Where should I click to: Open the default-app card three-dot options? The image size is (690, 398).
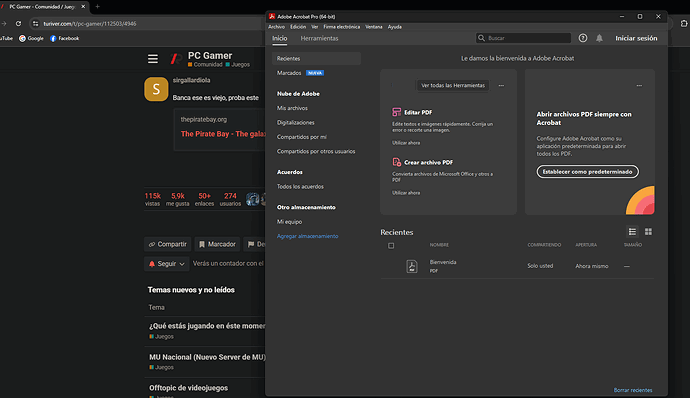coord(639,85)
